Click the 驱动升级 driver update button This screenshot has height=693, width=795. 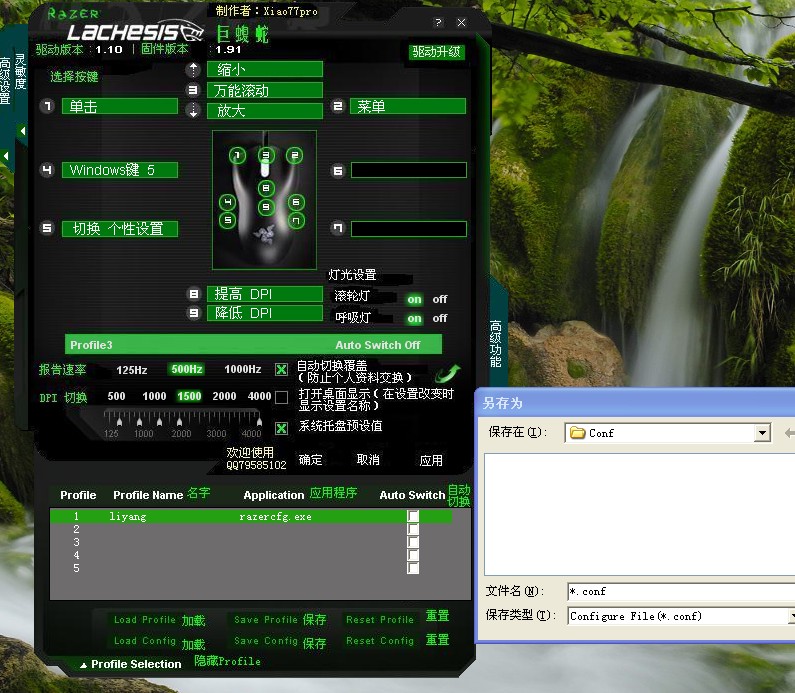(437, 52)
